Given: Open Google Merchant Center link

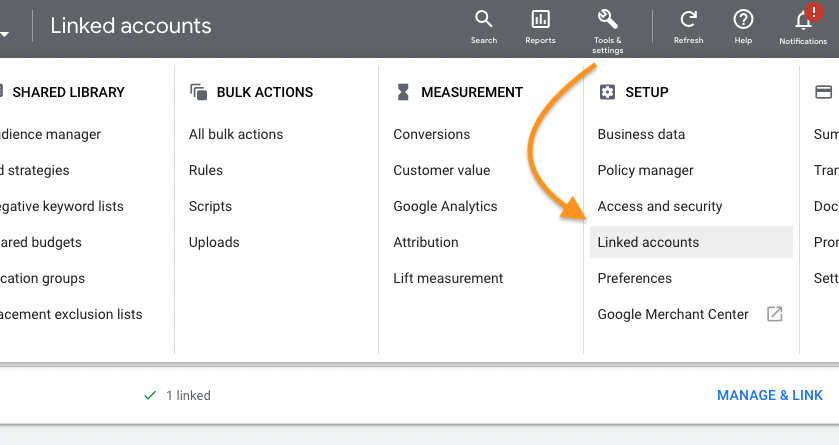Looking at the screenshot, I should click(x=672, y=314).
